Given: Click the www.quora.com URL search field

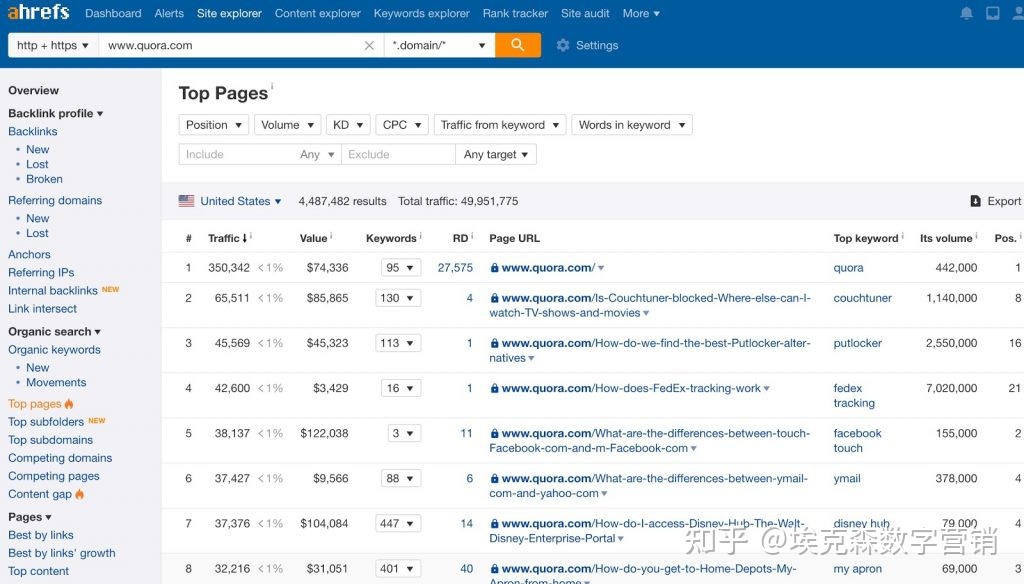Looking at the screenshot, I should (232, 45).
